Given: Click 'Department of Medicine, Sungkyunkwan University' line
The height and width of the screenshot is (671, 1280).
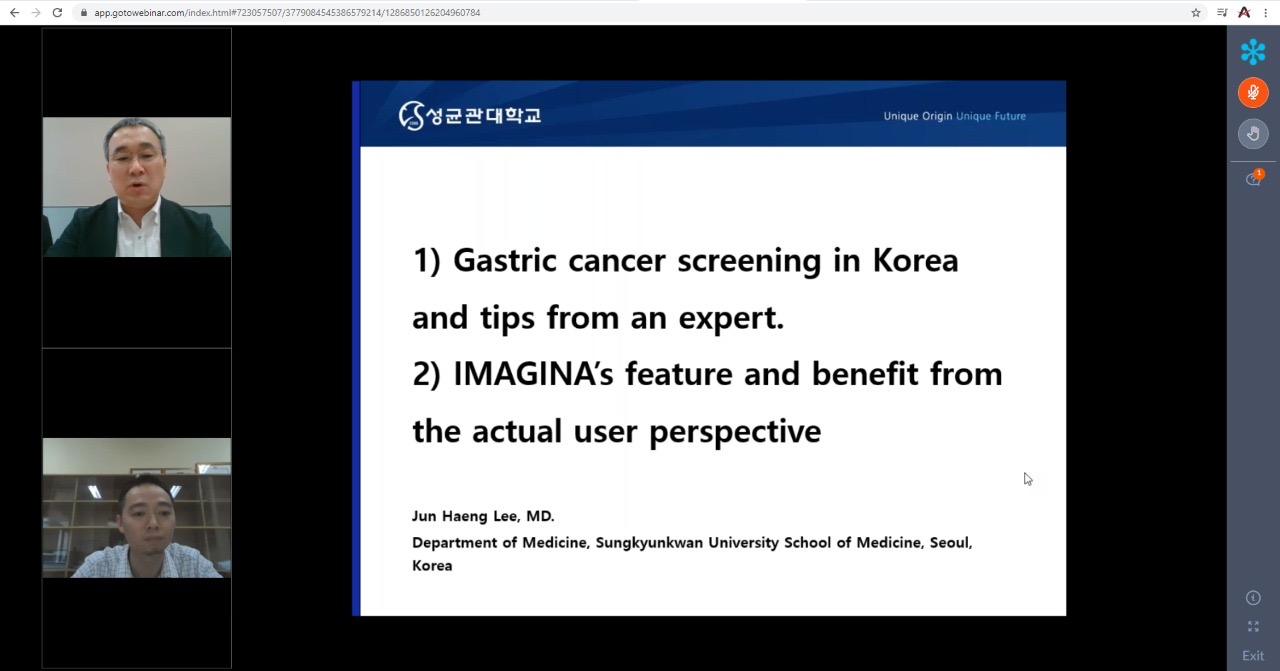Looking at the screenshot, I should [692, 542].
